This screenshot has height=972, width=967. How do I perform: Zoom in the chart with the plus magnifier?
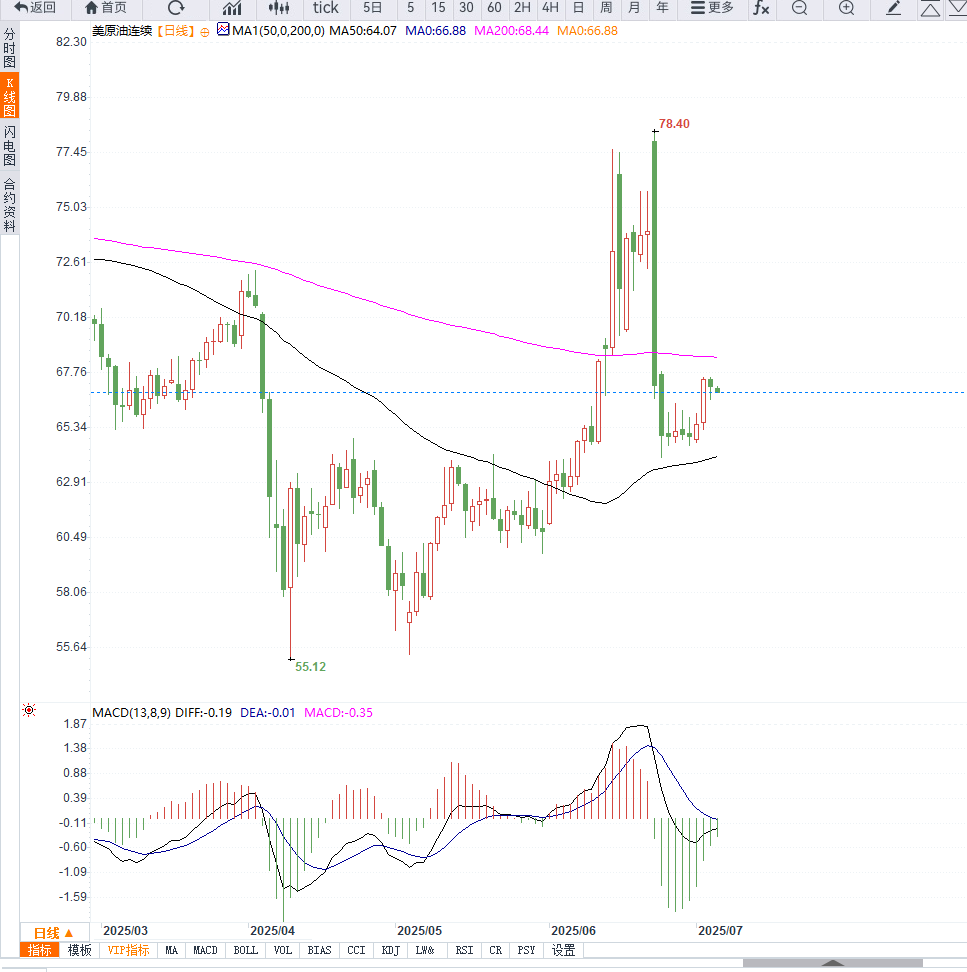pyautogui.click(x=846, y=8)
